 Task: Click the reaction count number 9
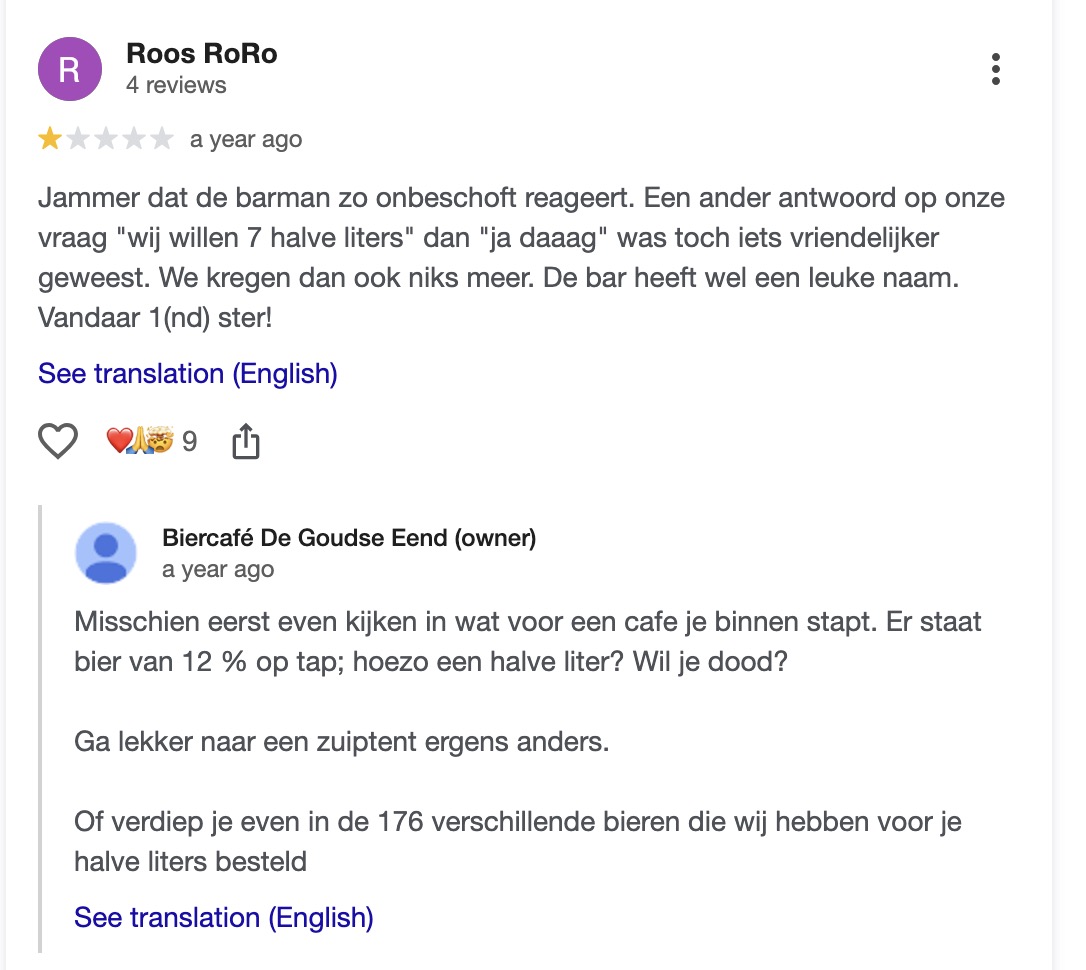(x=189, y=441)
